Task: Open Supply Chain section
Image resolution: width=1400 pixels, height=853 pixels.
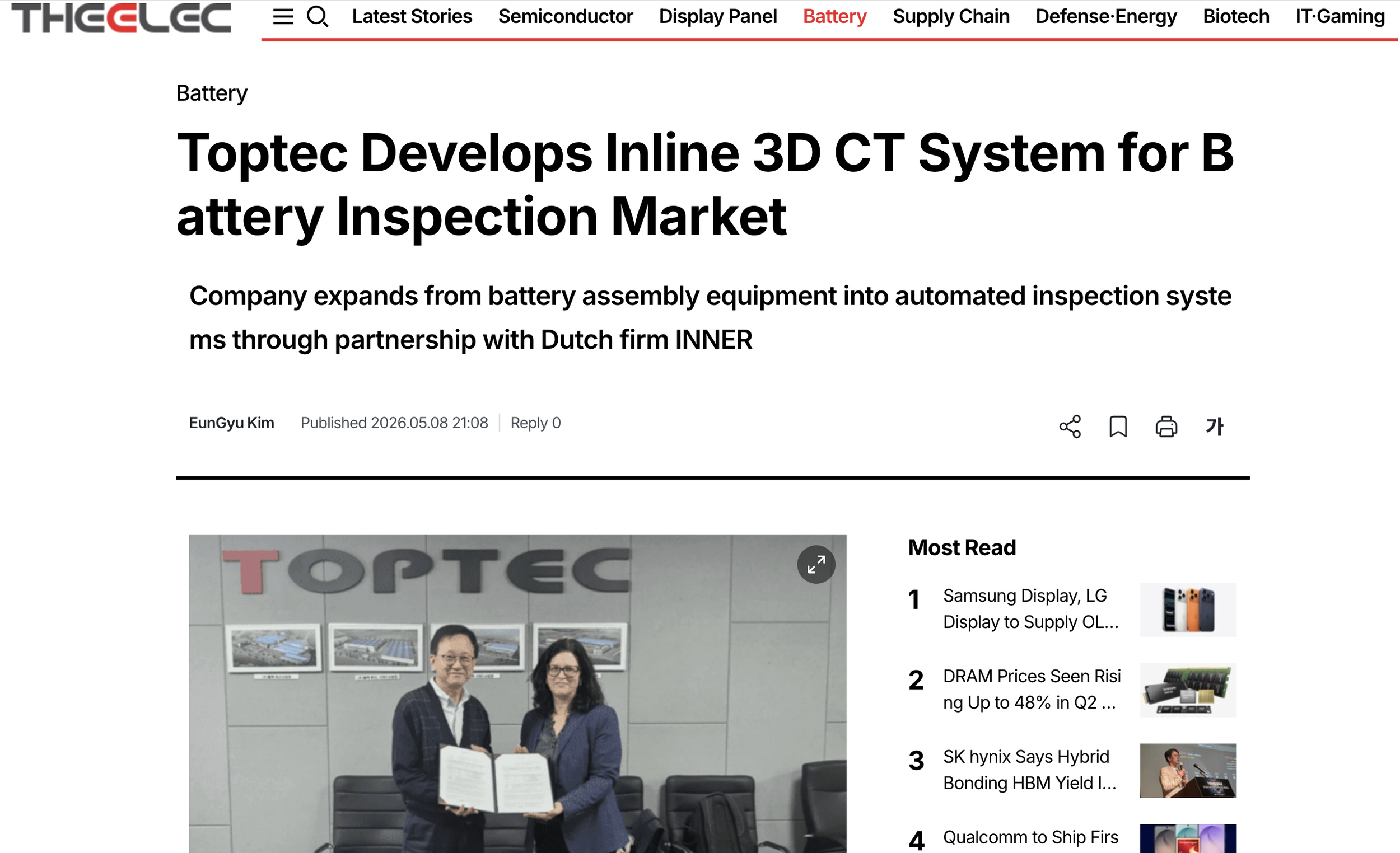Action: [951, 16]
